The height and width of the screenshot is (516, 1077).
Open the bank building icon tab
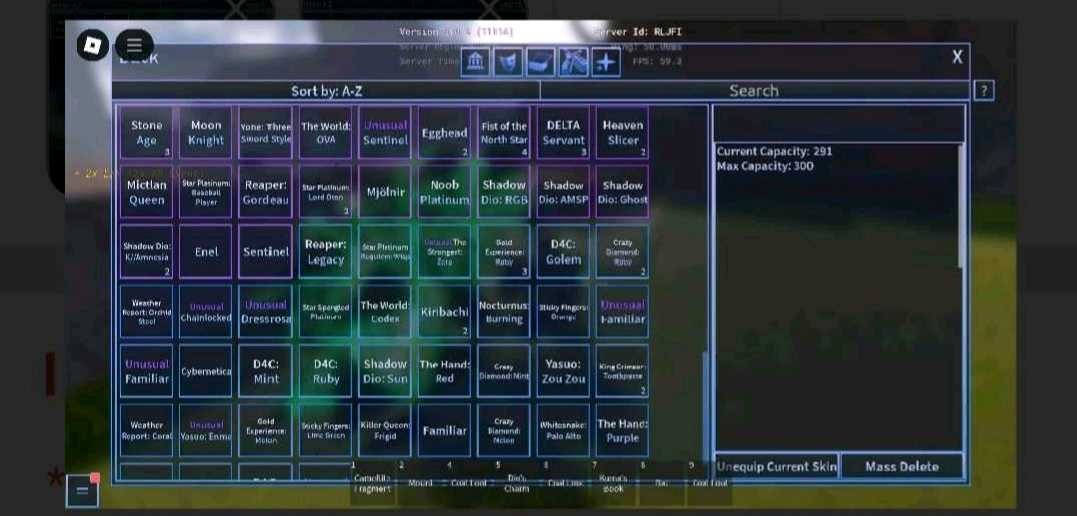(x=475, y=63)
